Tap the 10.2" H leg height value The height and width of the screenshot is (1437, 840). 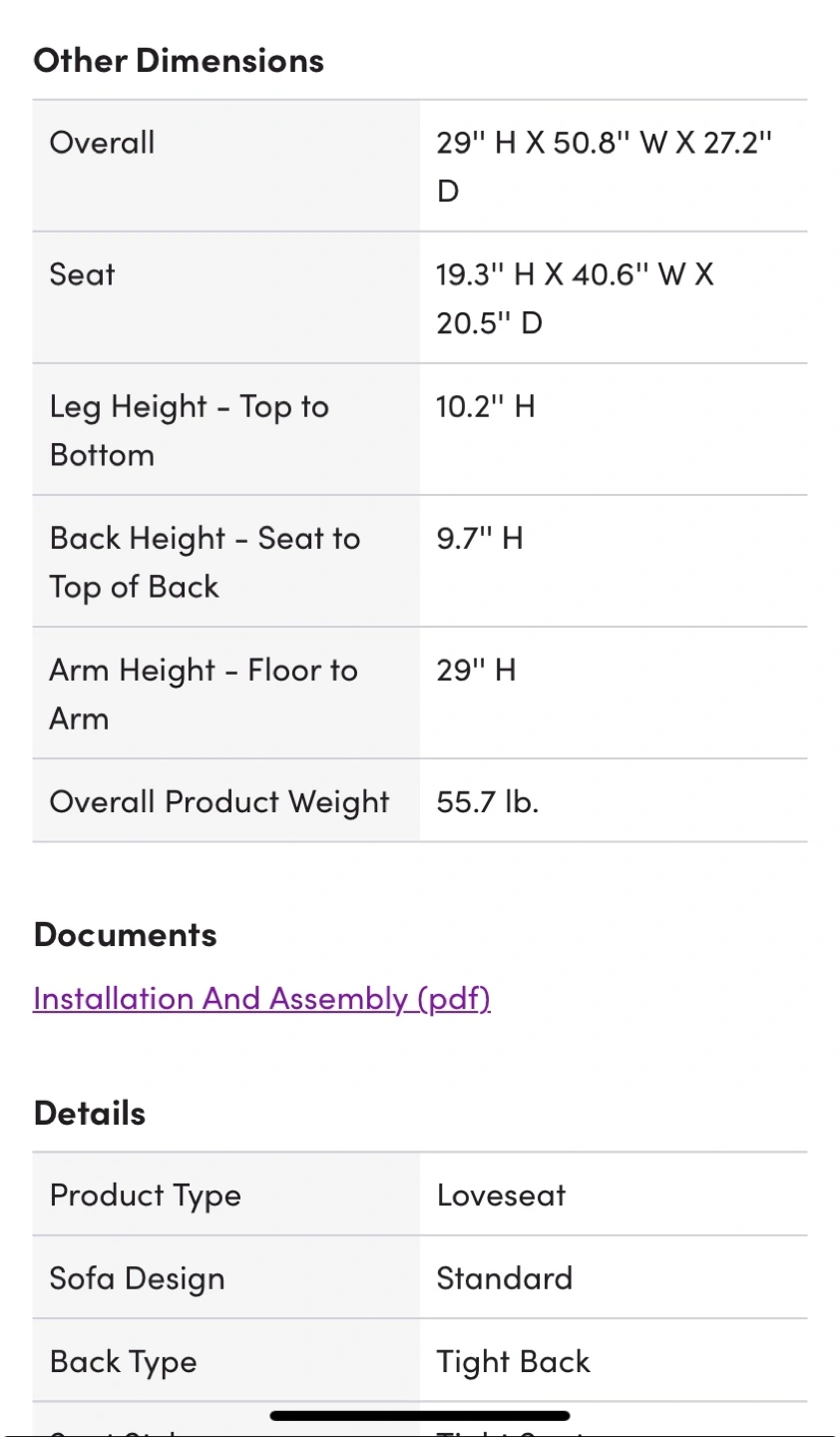(x=485, y=406)
